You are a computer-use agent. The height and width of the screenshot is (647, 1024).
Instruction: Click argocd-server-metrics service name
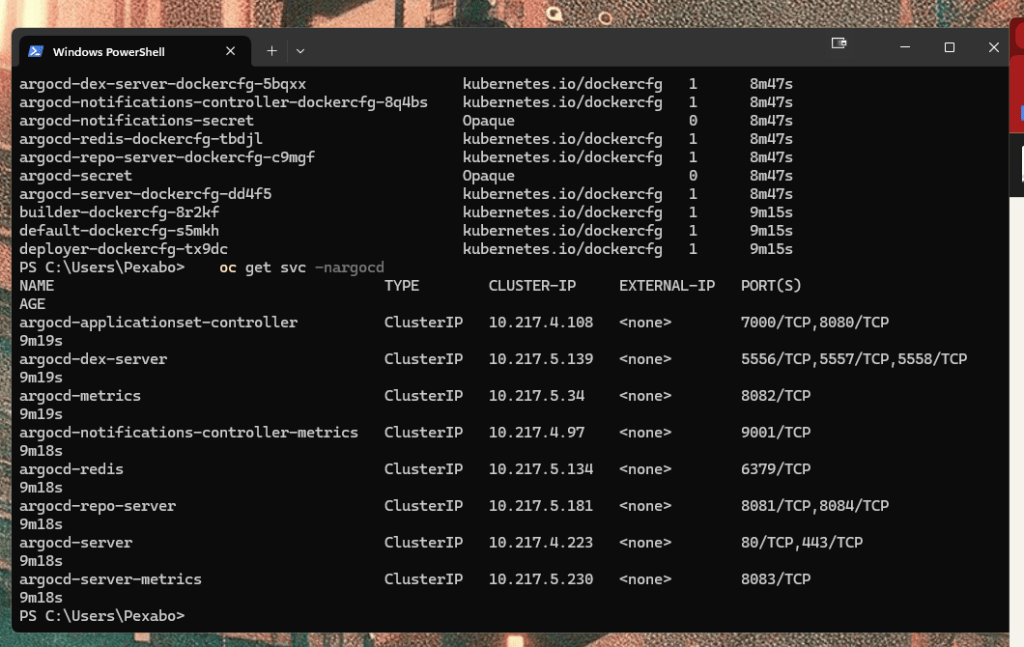coord(110,579)
